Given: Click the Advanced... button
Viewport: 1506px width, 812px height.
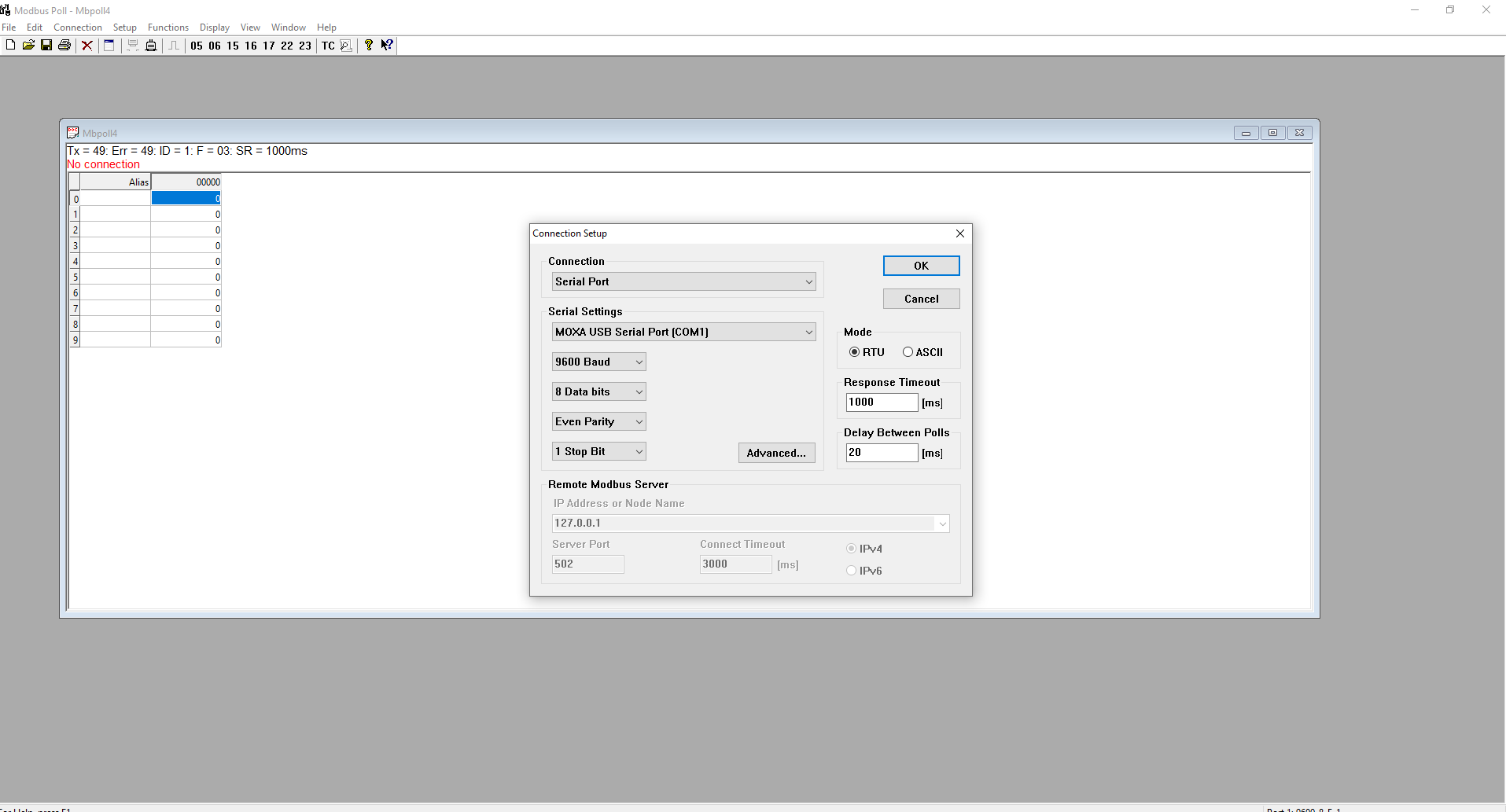Looking at the screenshot, I should [x=776, y=453].
